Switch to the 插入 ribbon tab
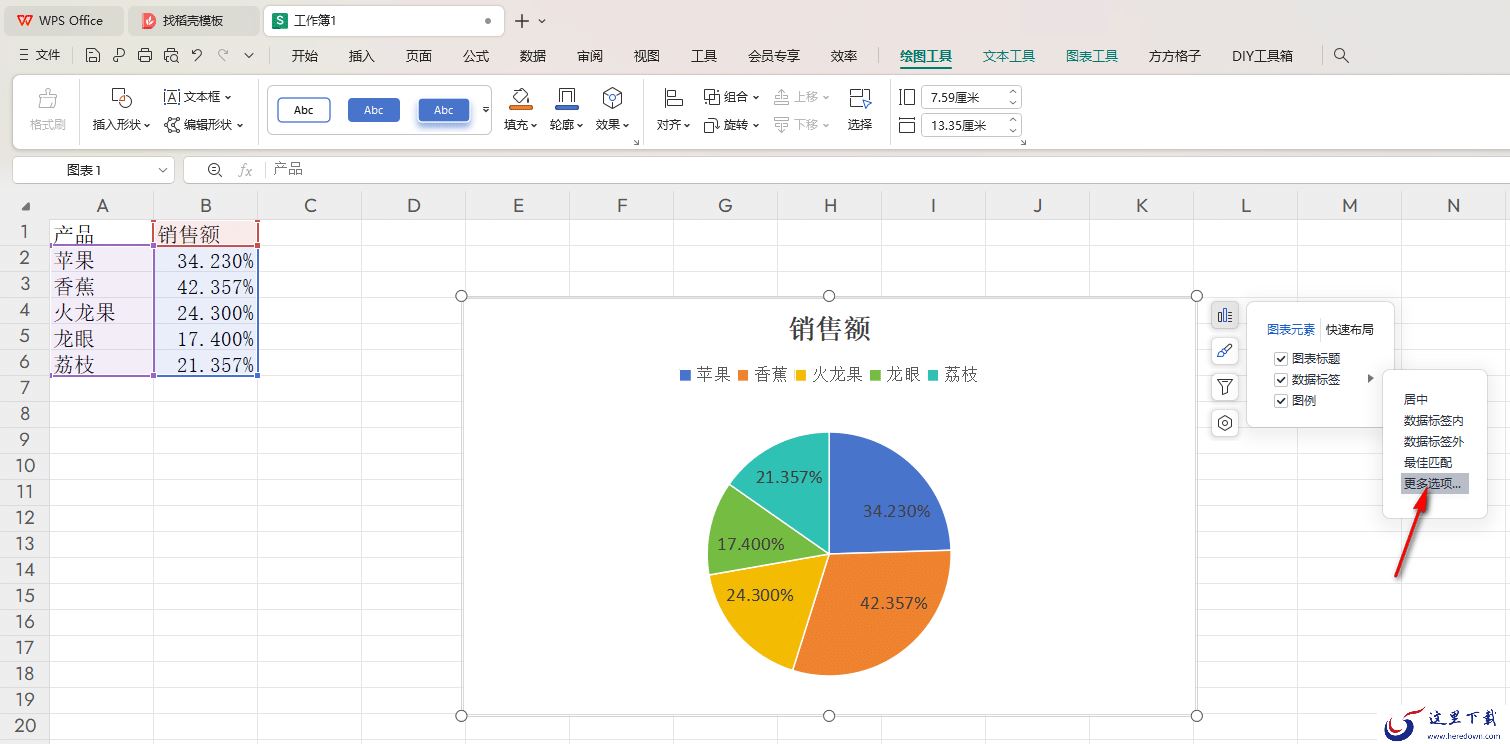Viewport: 1510px width, 744px height. pyautogui.click(x=362, y=56)
